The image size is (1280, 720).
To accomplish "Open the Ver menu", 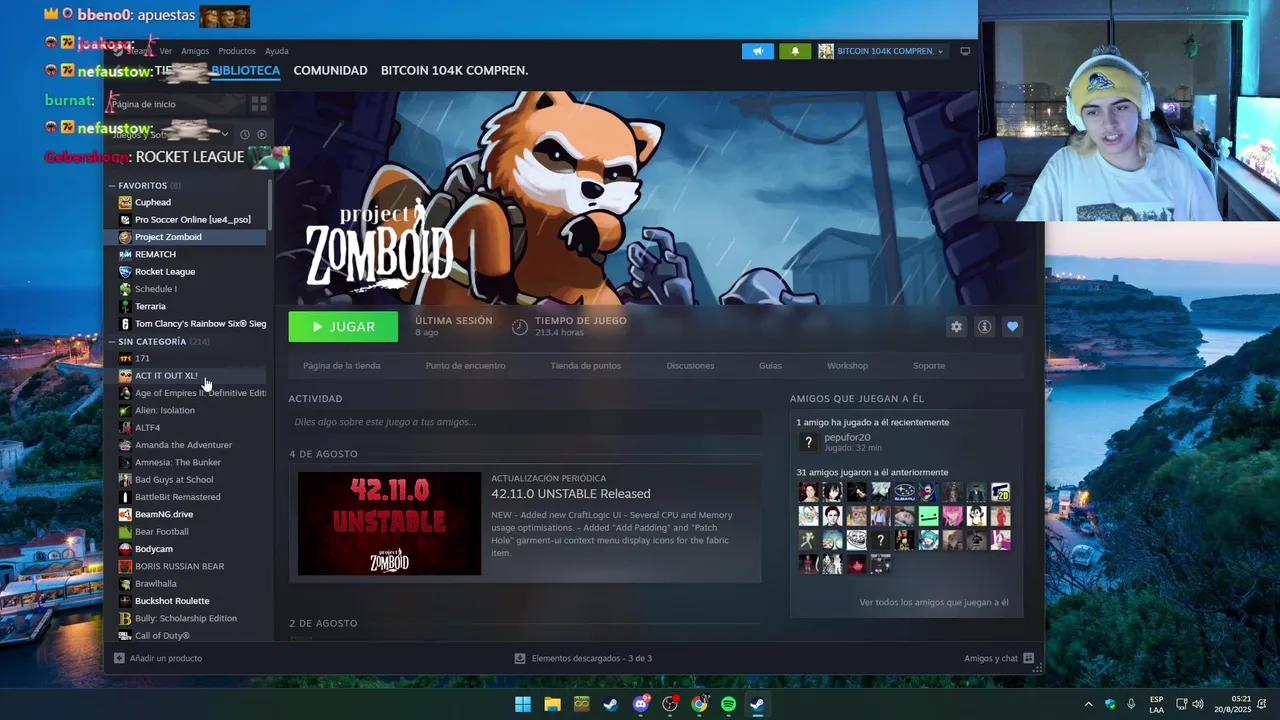I will click(x=166, y=51).
